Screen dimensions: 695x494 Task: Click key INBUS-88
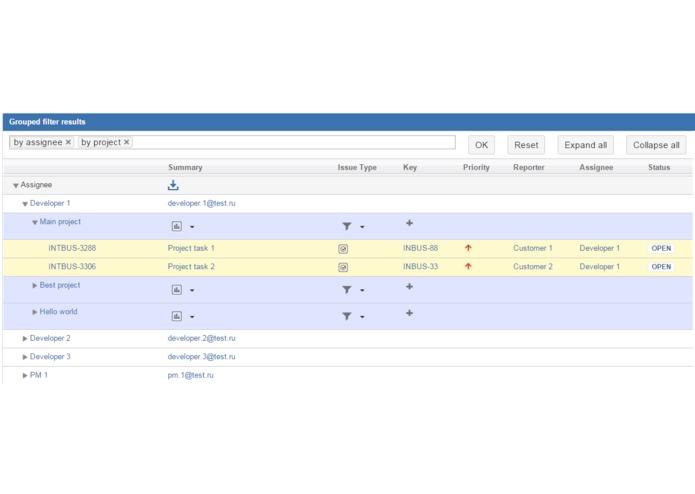420,248
